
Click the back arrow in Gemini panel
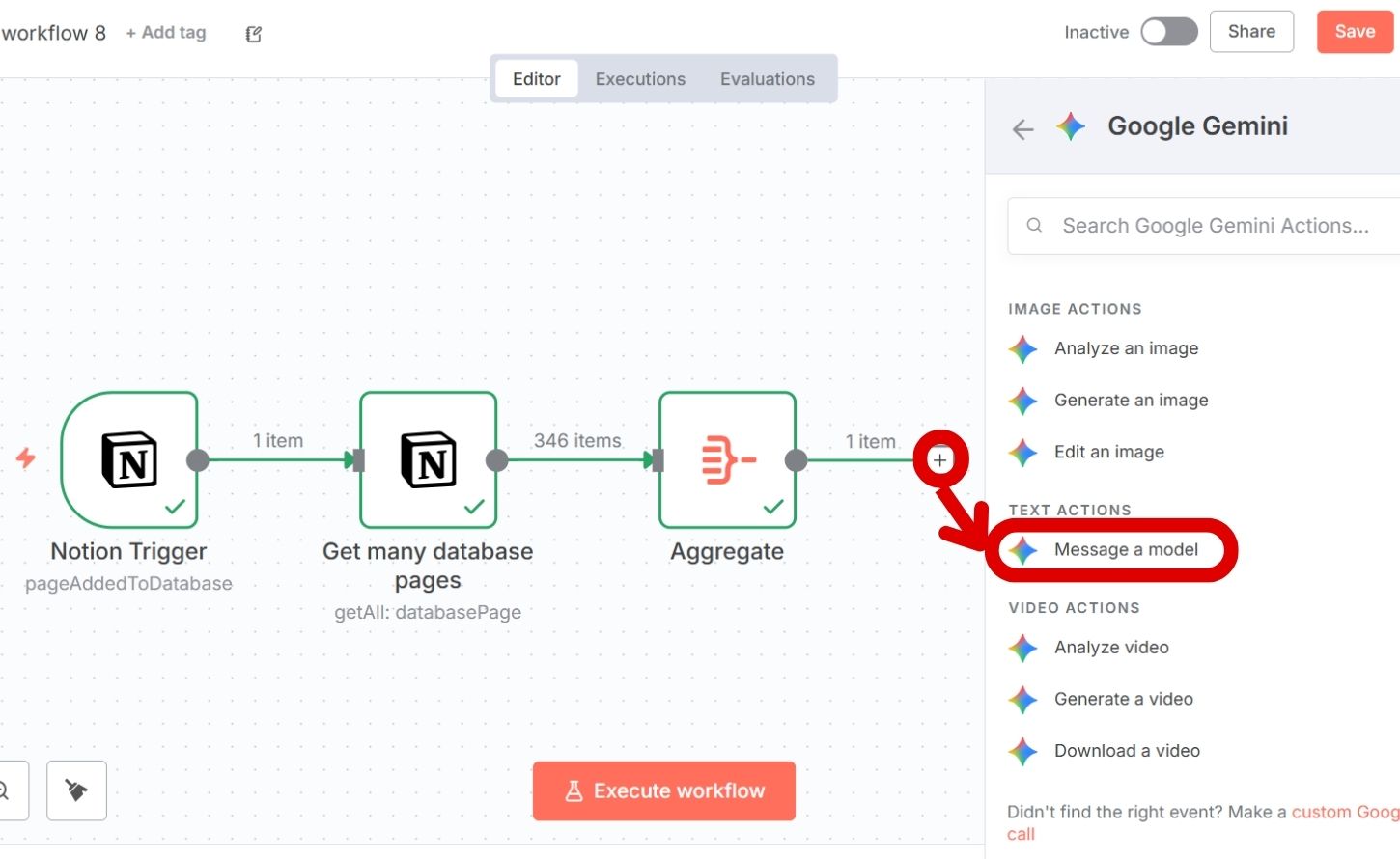[x=1022, y=128]
